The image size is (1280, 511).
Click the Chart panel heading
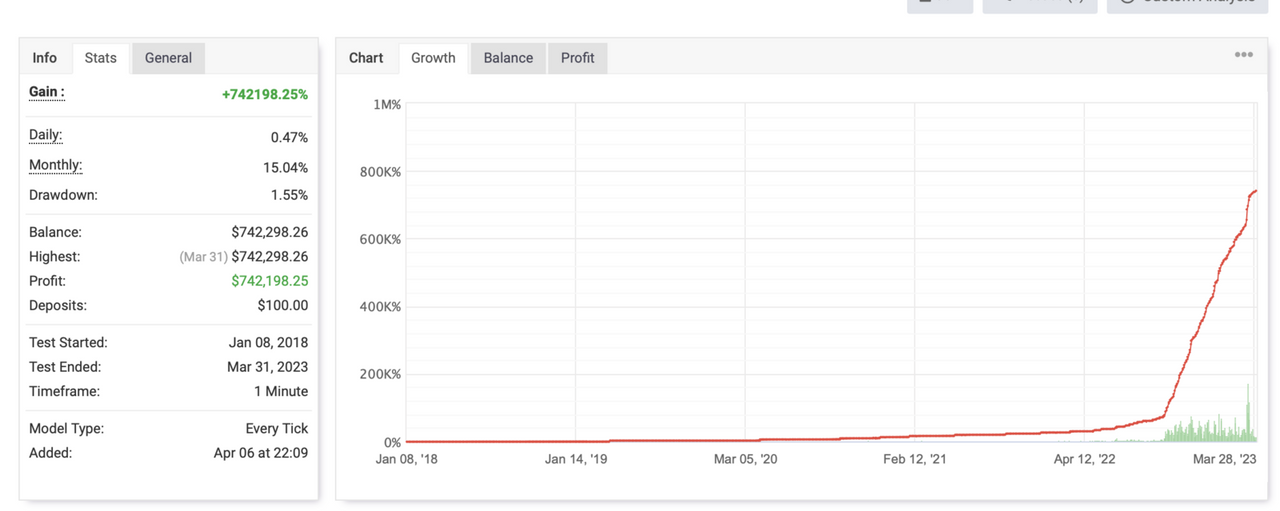coord(366,58)
